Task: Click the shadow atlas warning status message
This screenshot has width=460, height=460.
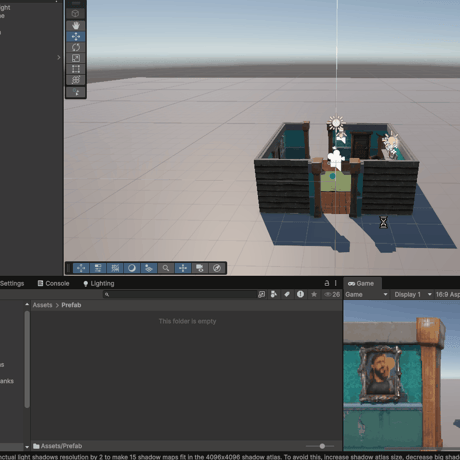Action: pos(230,457)
